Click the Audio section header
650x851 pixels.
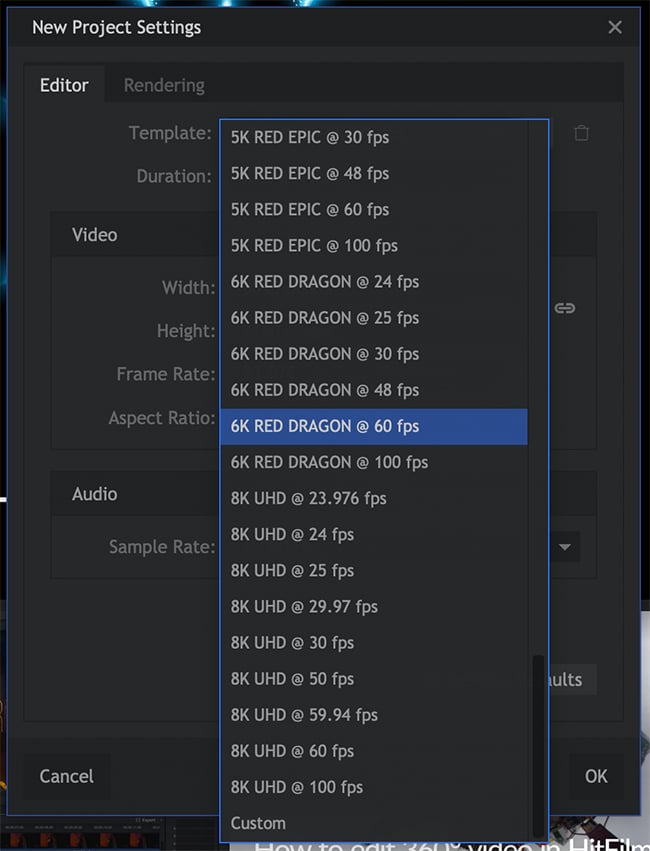pyautogui.click(x=94, y=494)
